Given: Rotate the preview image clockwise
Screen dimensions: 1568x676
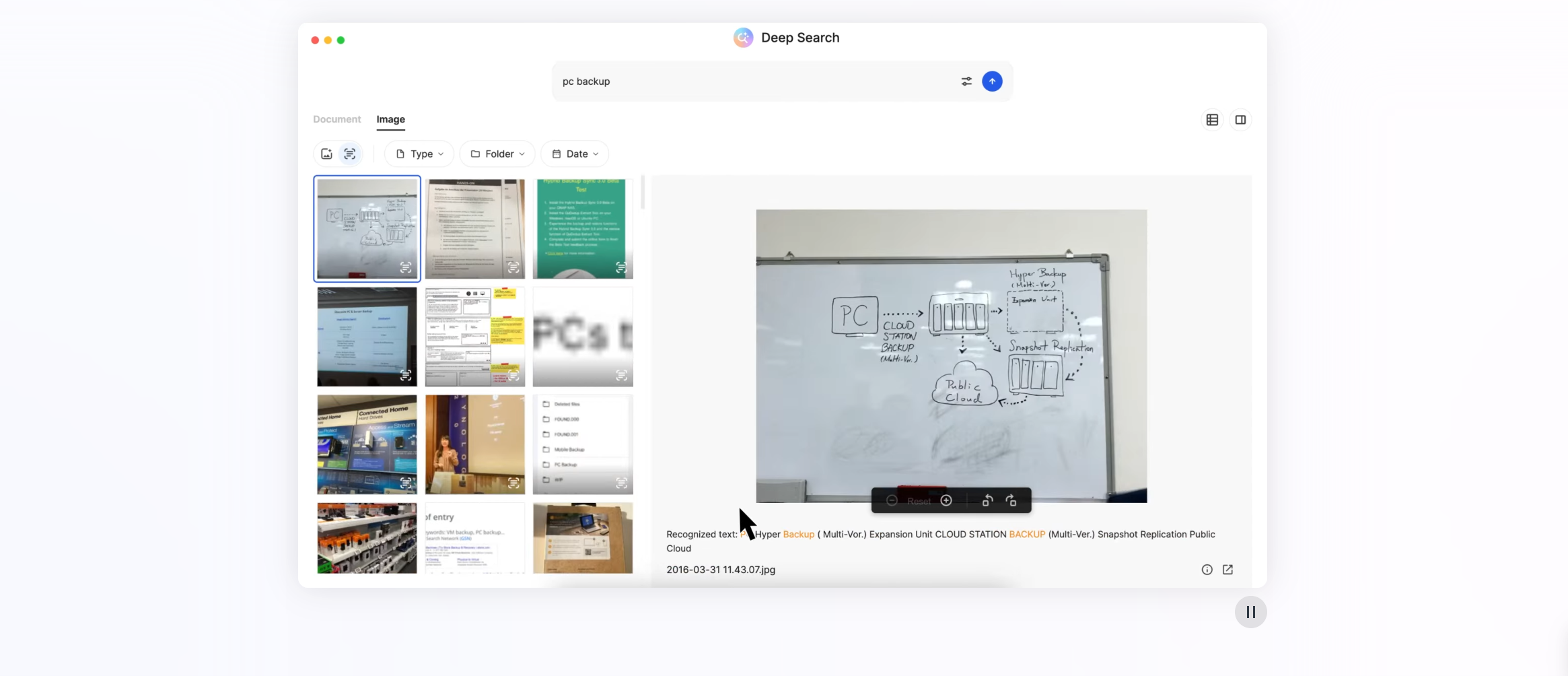Looking at the screenshot, I should click(x=1011, y=500).
